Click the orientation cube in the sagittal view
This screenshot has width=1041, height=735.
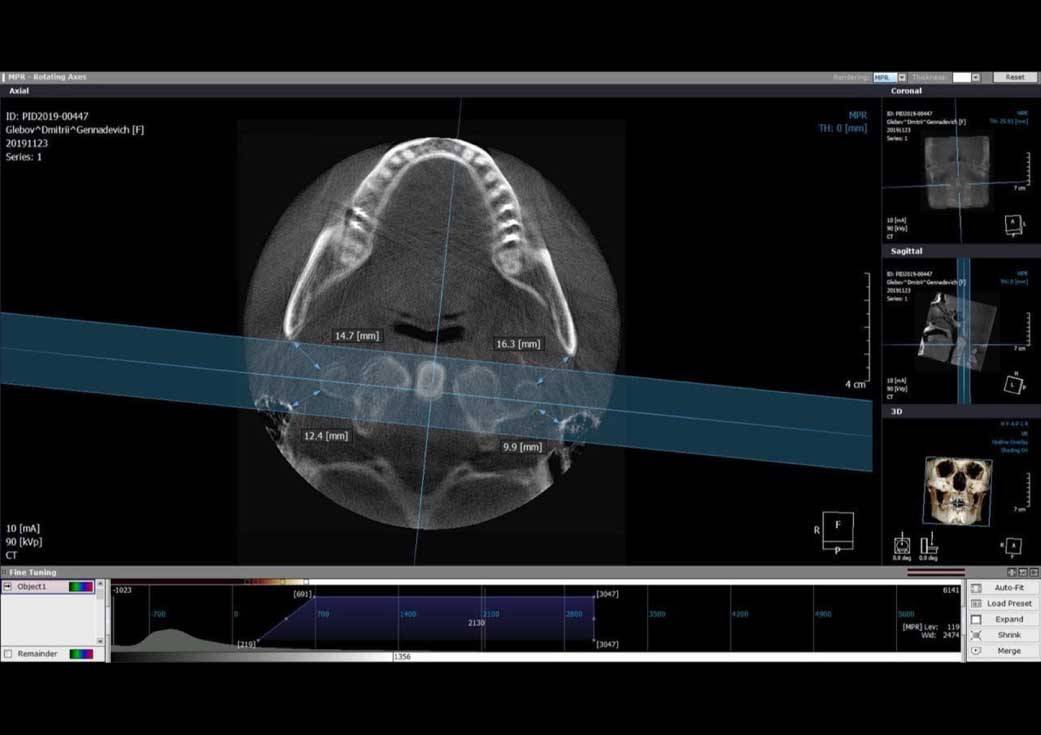pos(1013,384)
